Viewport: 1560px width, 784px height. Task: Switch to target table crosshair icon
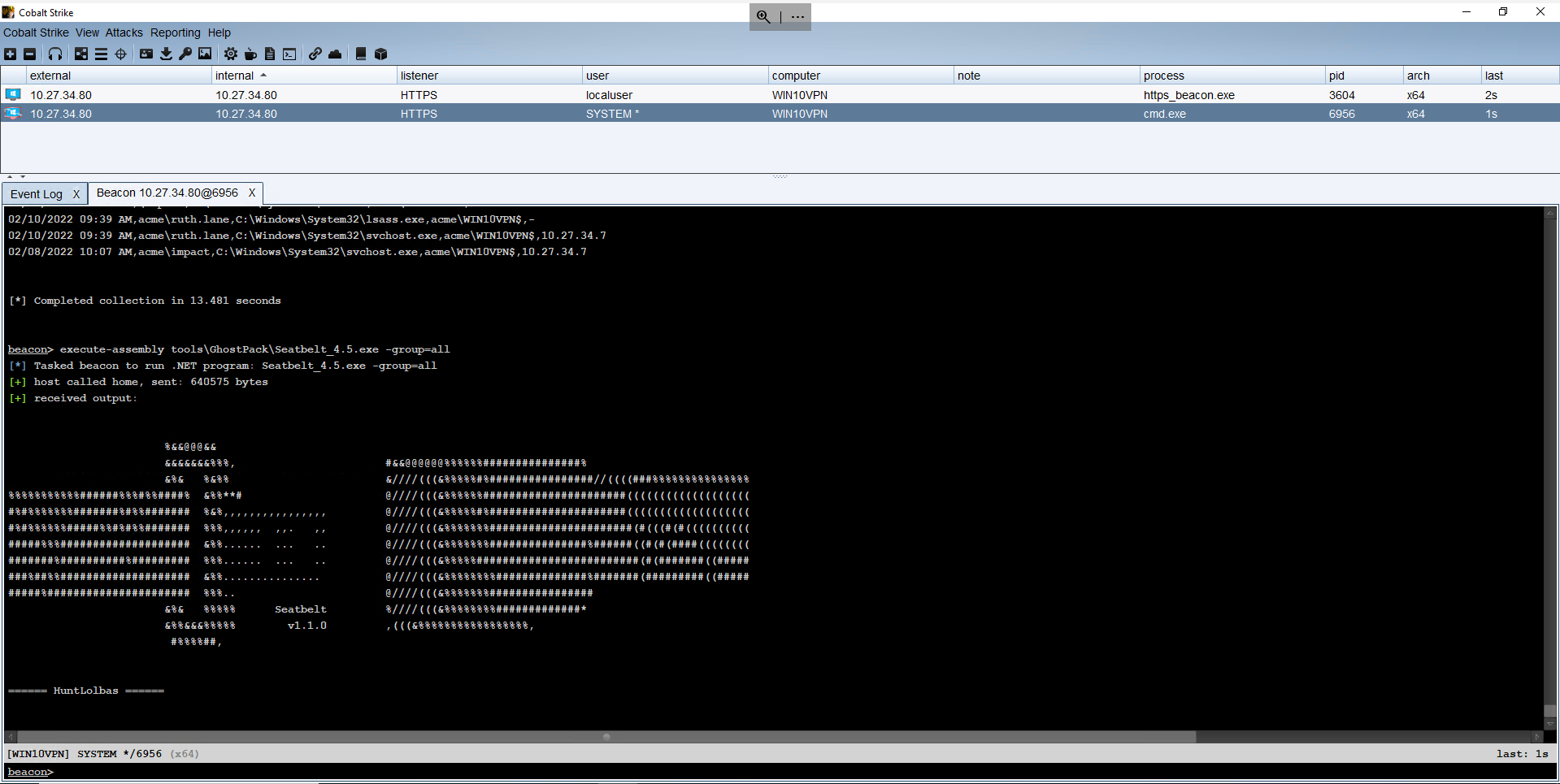tap(121, 54)
